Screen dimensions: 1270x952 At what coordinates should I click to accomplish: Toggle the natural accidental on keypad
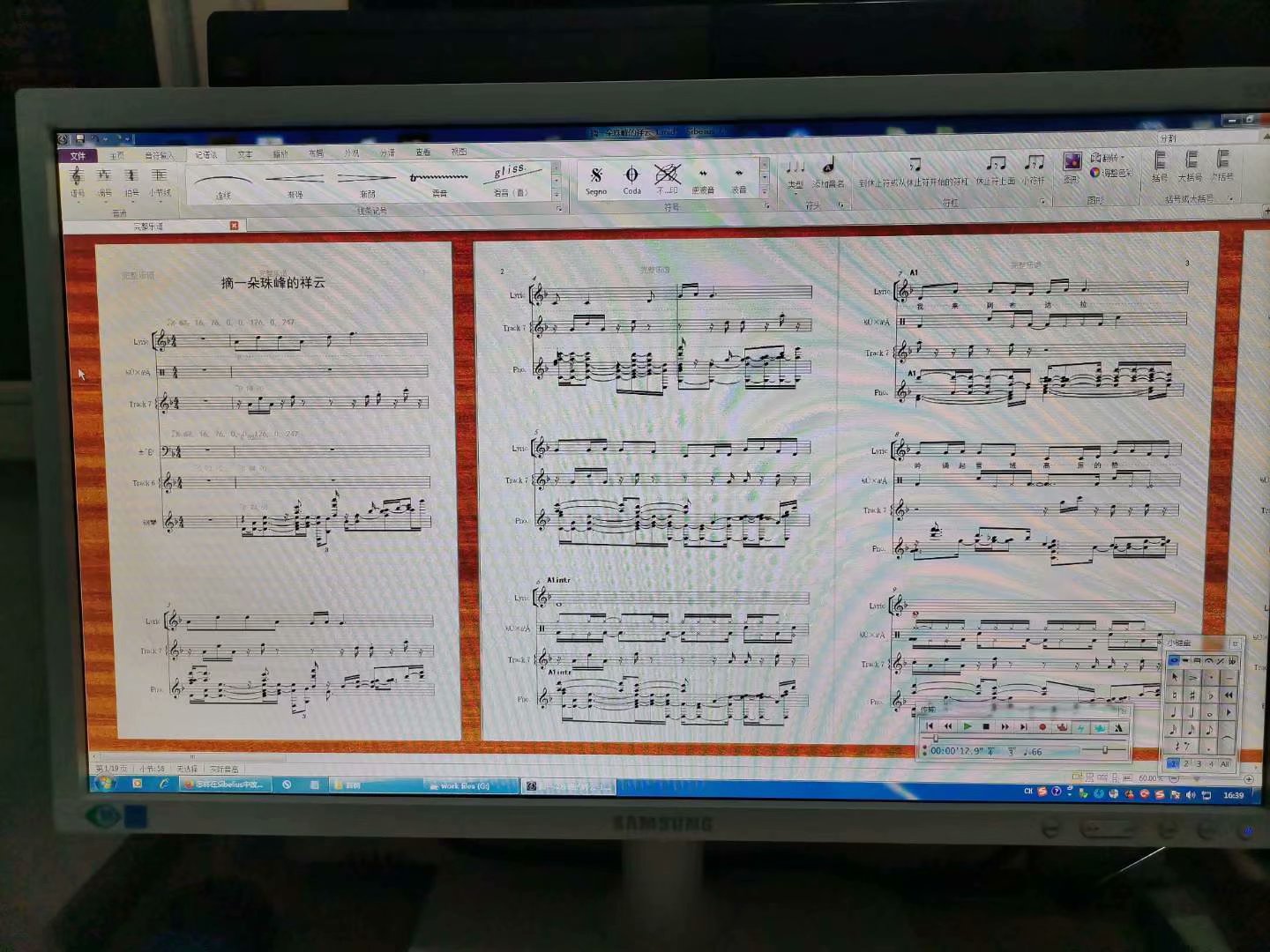[x=1174, y=695]
